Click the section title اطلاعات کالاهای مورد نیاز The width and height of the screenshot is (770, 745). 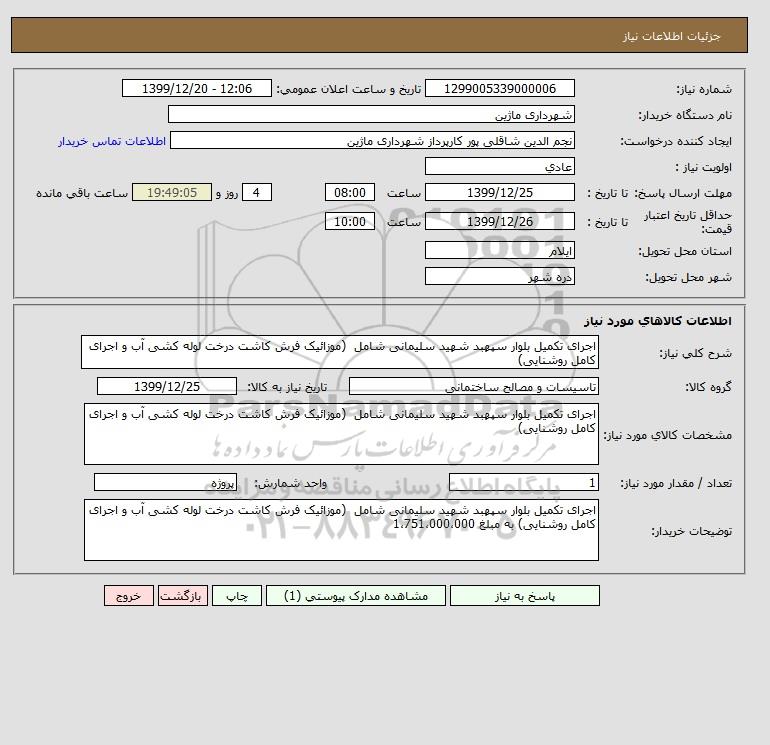coord(658,321)
